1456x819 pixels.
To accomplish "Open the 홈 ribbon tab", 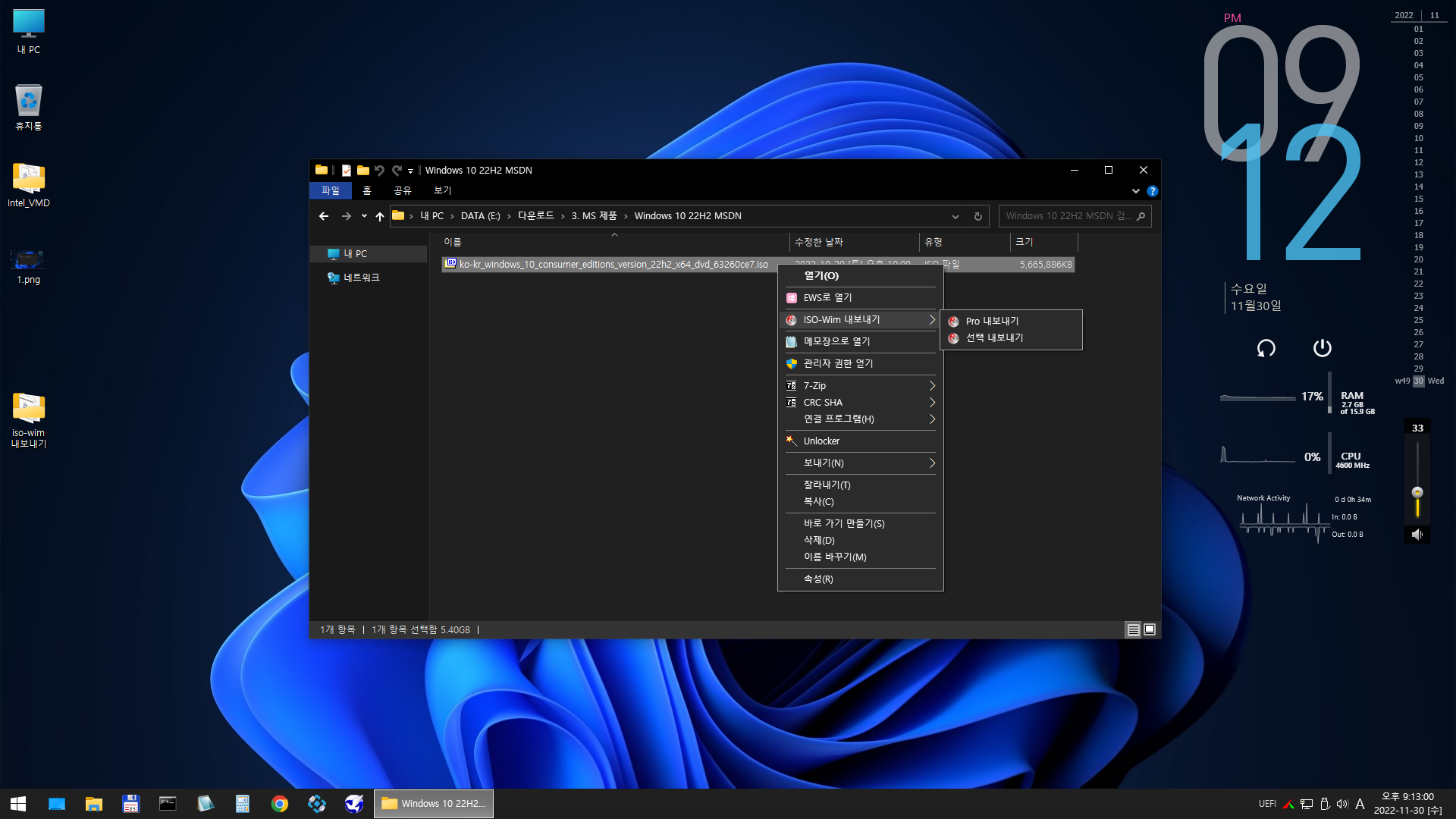I will 367,191.
